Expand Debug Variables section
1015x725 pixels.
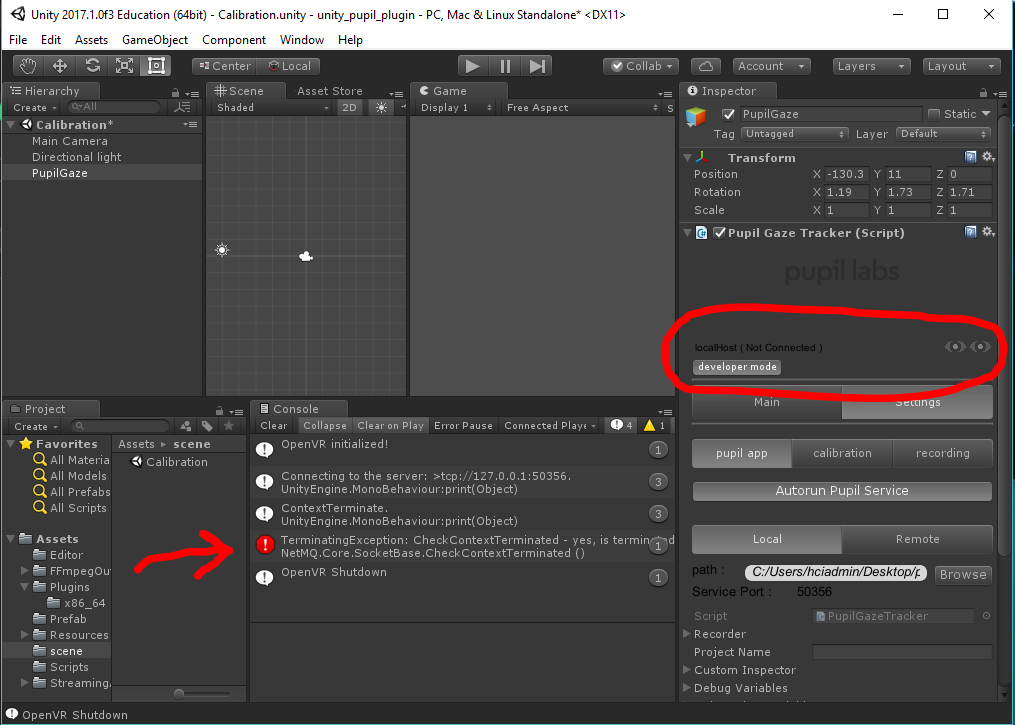point(687,687)
